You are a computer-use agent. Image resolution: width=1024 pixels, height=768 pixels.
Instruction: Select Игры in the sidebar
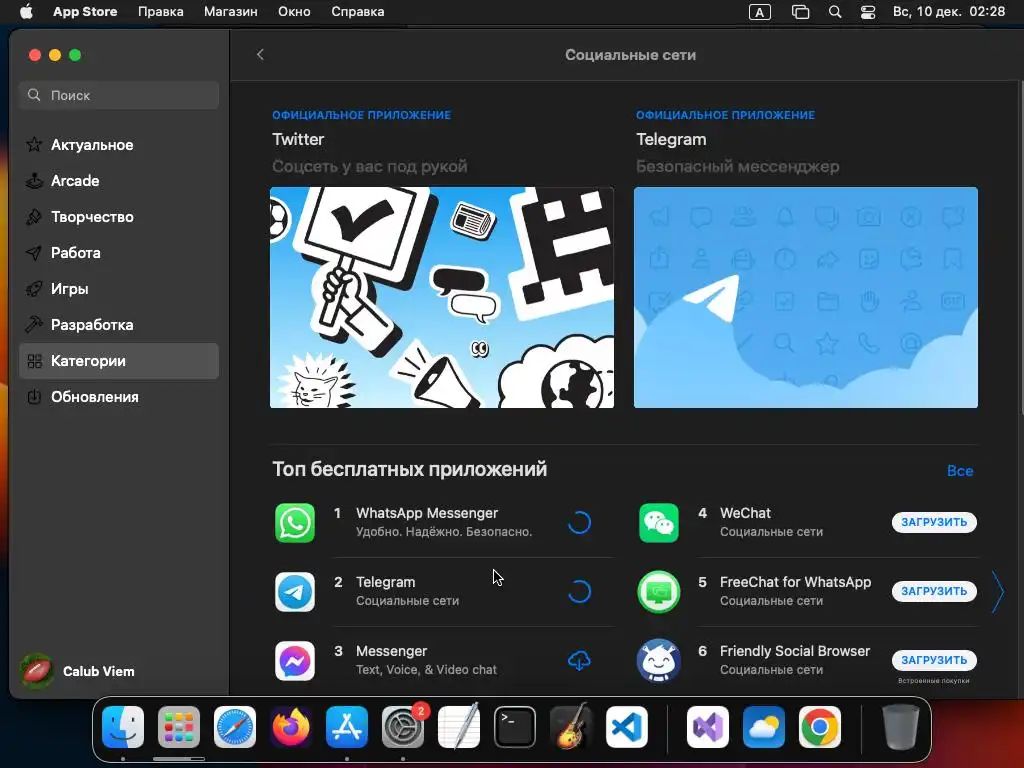[x=119, y=289]
